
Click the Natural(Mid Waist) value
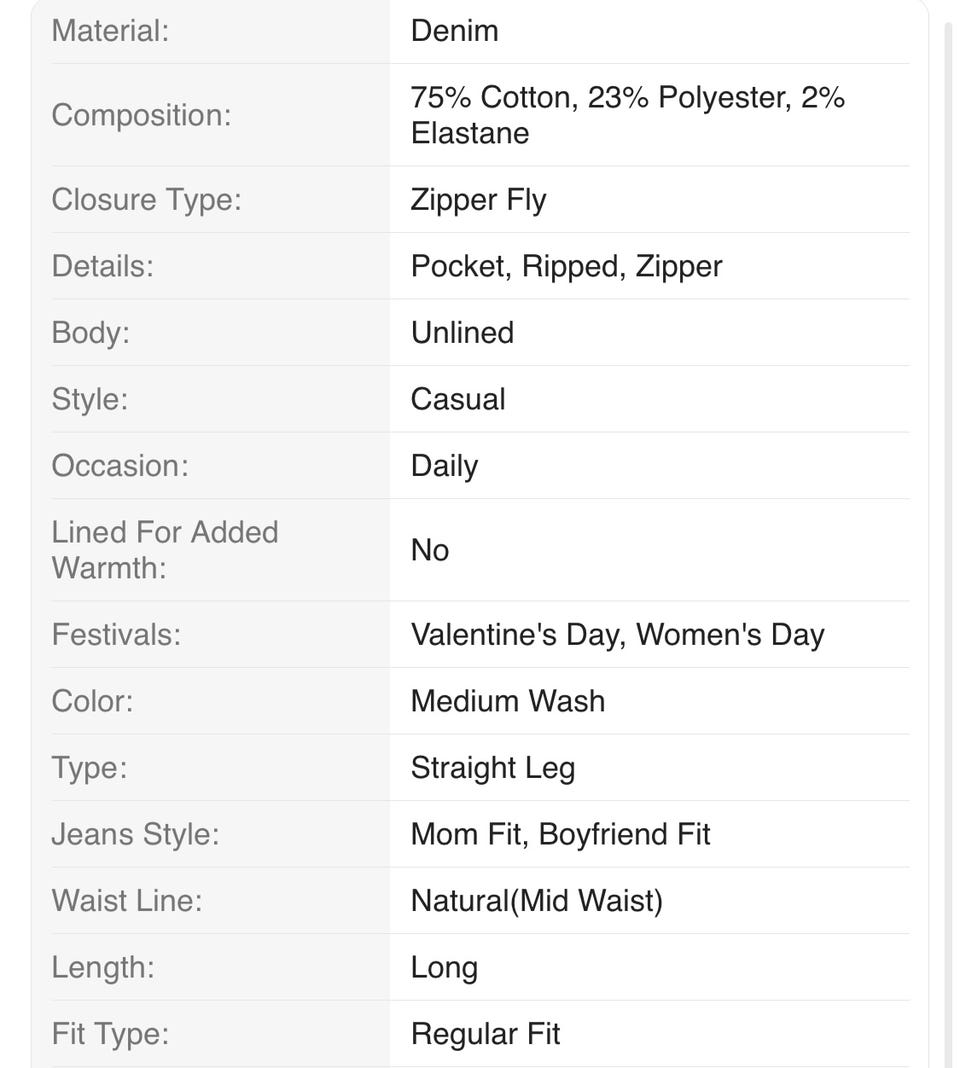tap(536, 900)
